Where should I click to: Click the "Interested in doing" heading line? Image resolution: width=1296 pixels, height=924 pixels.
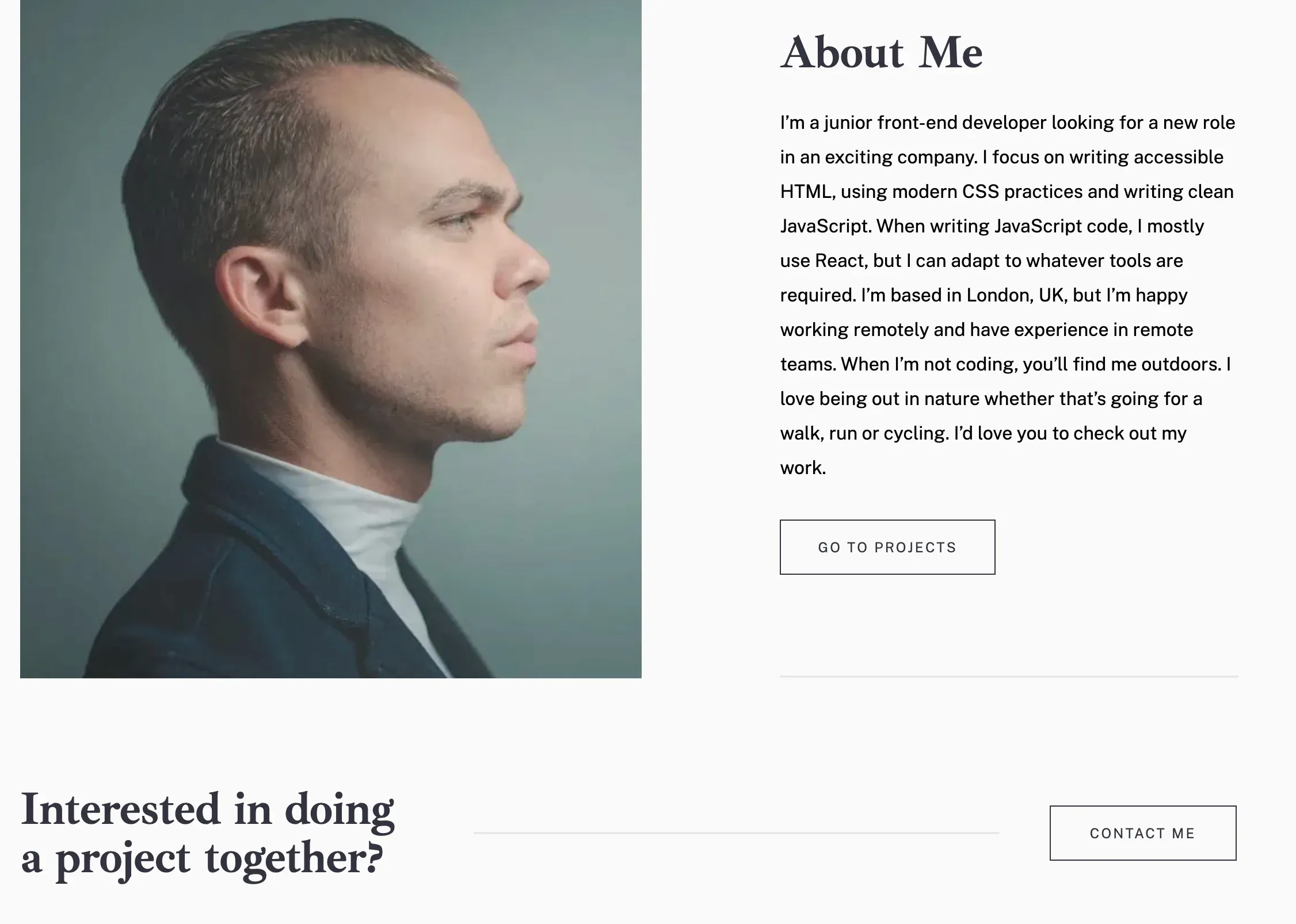point(208,809)
